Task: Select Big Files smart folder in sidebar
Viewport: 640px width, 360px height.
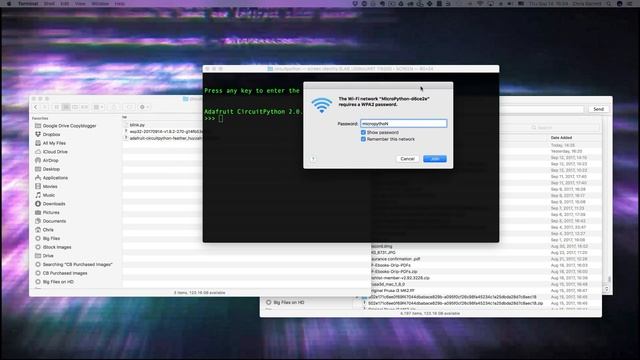Action: (x=47, y=238)
